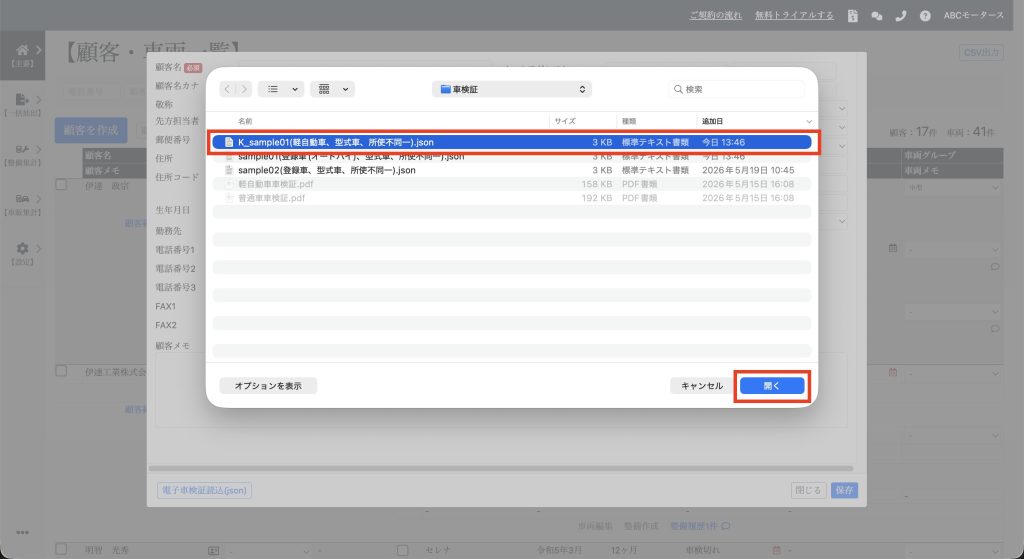Click the sample02 file document icon
The width and height of the screenshot is (1024, 559).
(229, 170)
